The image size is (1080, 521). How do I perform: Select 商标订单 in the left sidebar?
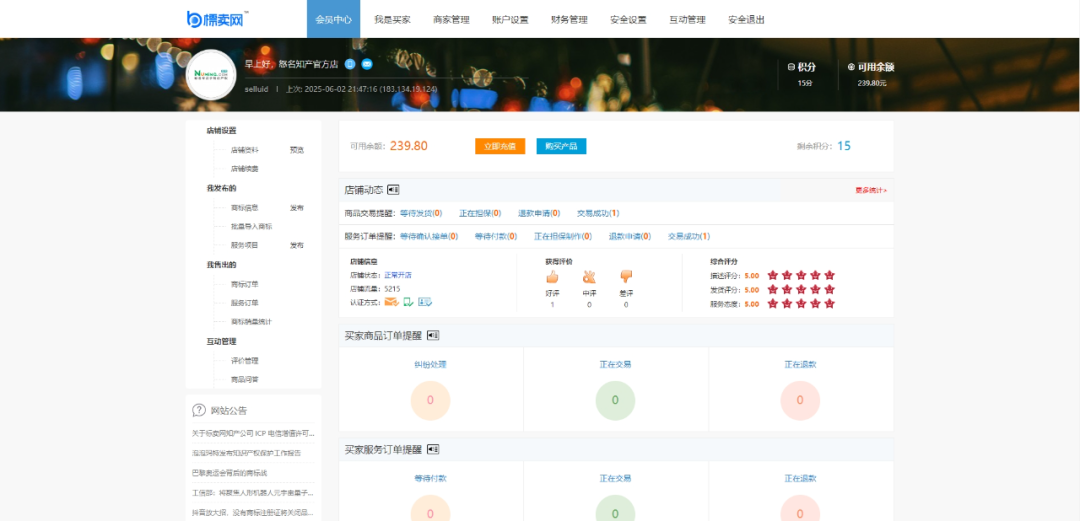click(x=245, y=284)
